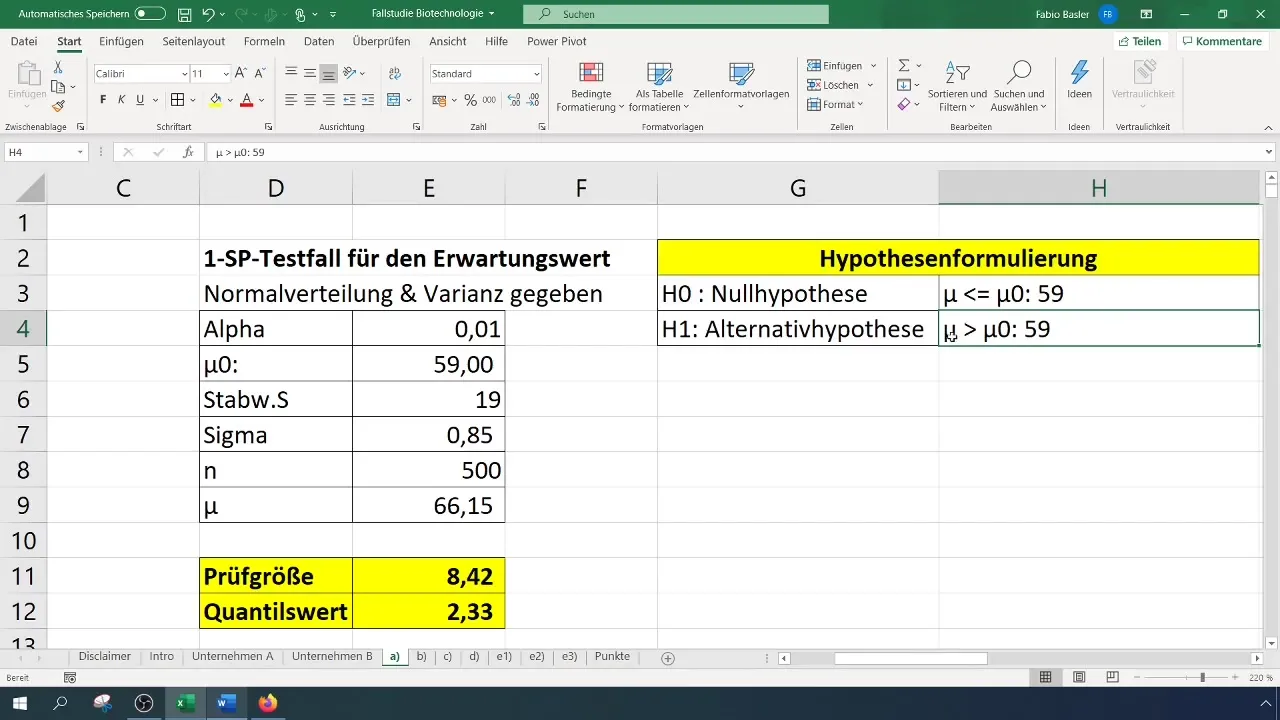Open Als Tabelle formatieren gallery
Image resolution: width=1280 pixels, height=720 pixels.
659,87
